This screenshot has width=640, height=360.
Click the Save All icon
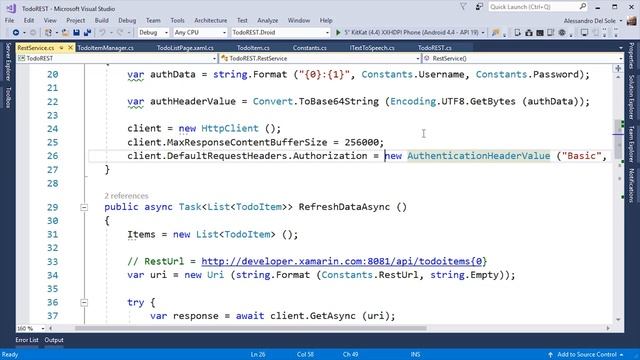pos(87,32)
